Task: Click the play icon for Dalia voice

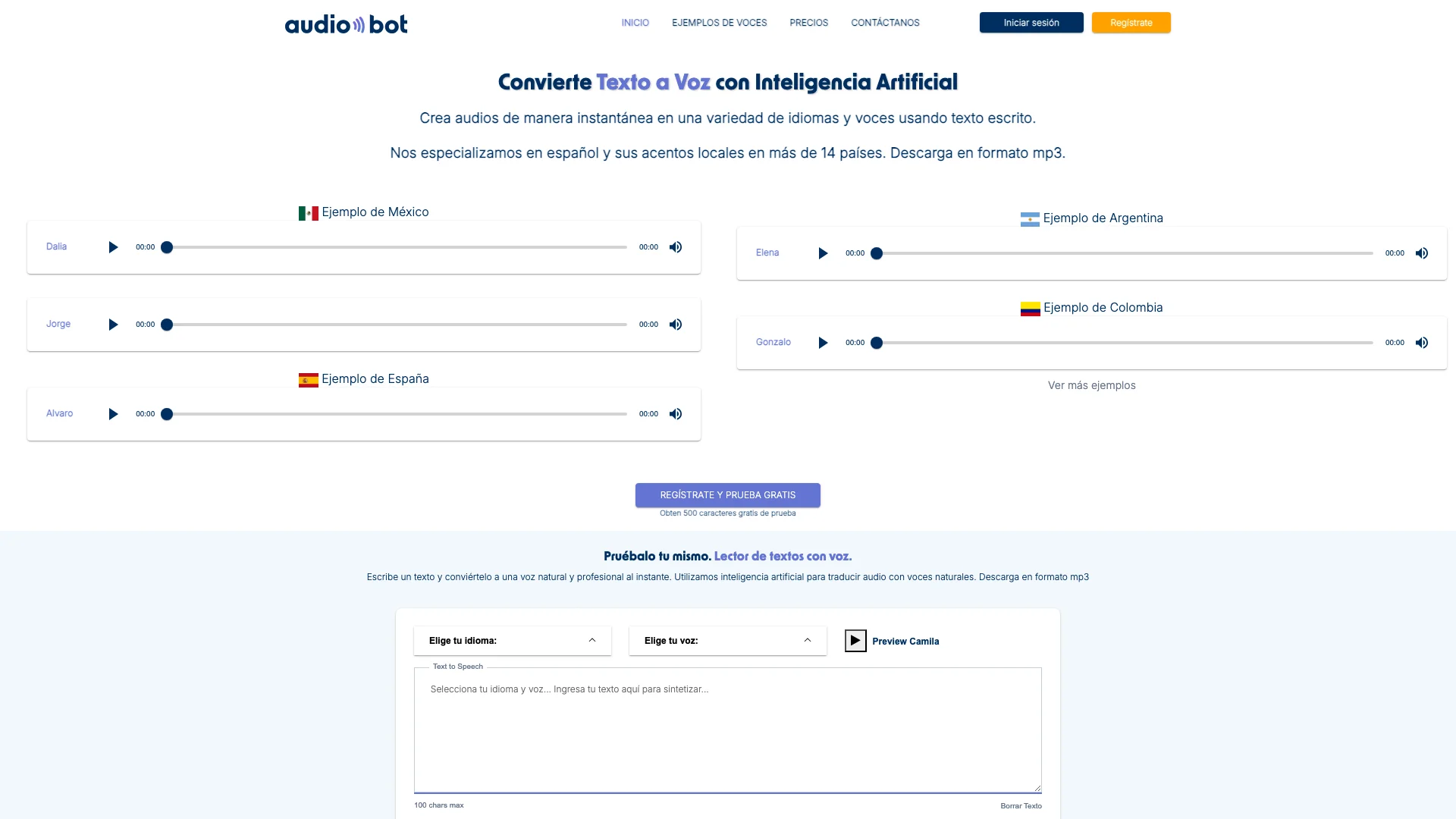Action: pyautogui.click(x=113, y=247)
